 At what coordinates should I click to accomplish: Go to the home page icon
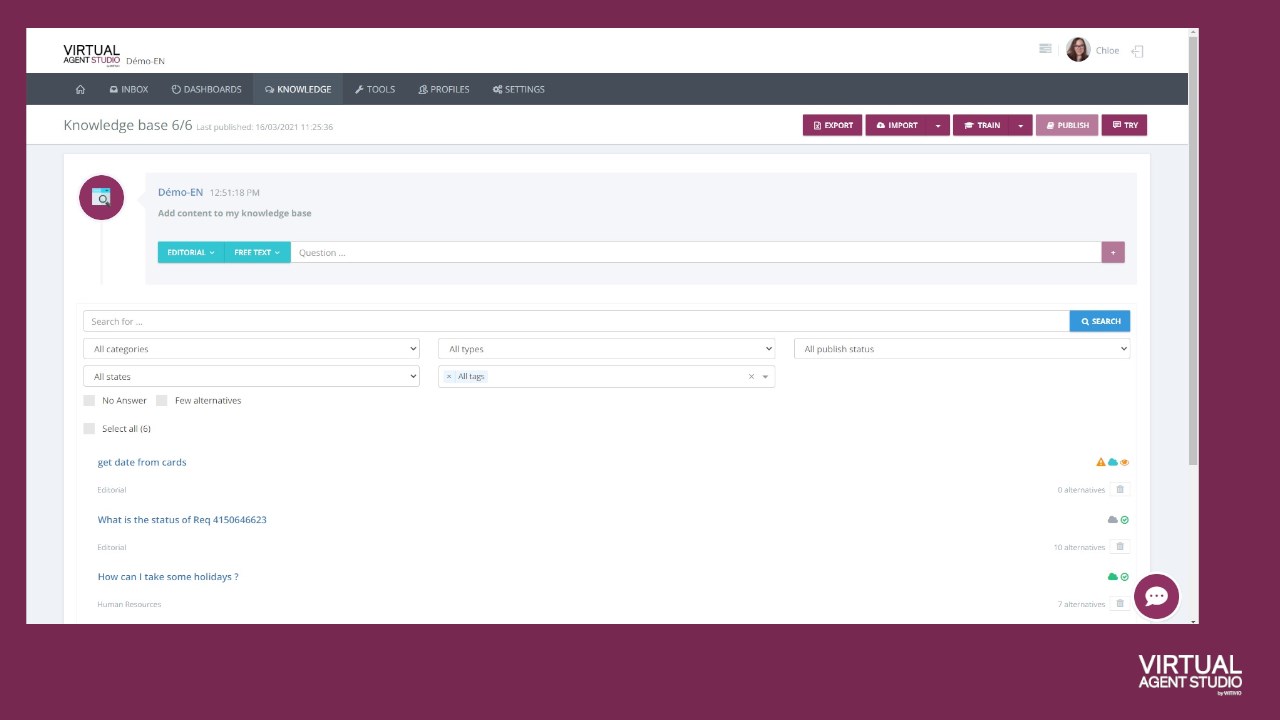pos(80,89)
